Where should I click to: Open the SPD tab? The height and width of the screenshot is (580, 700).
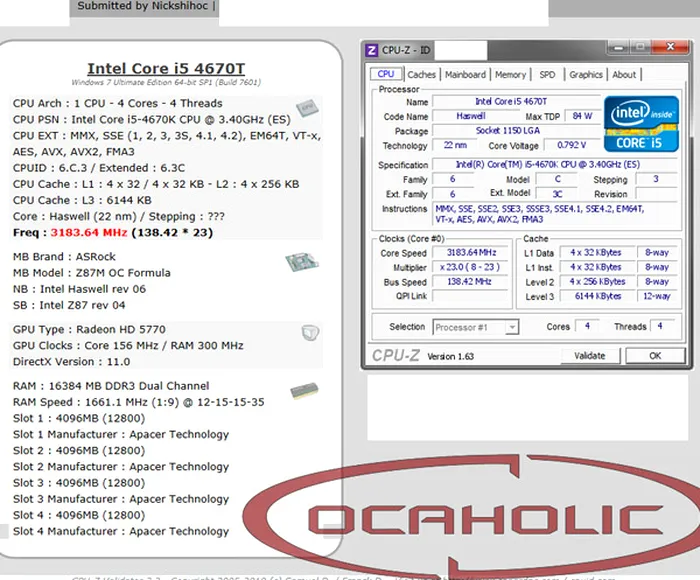point(547,75)
